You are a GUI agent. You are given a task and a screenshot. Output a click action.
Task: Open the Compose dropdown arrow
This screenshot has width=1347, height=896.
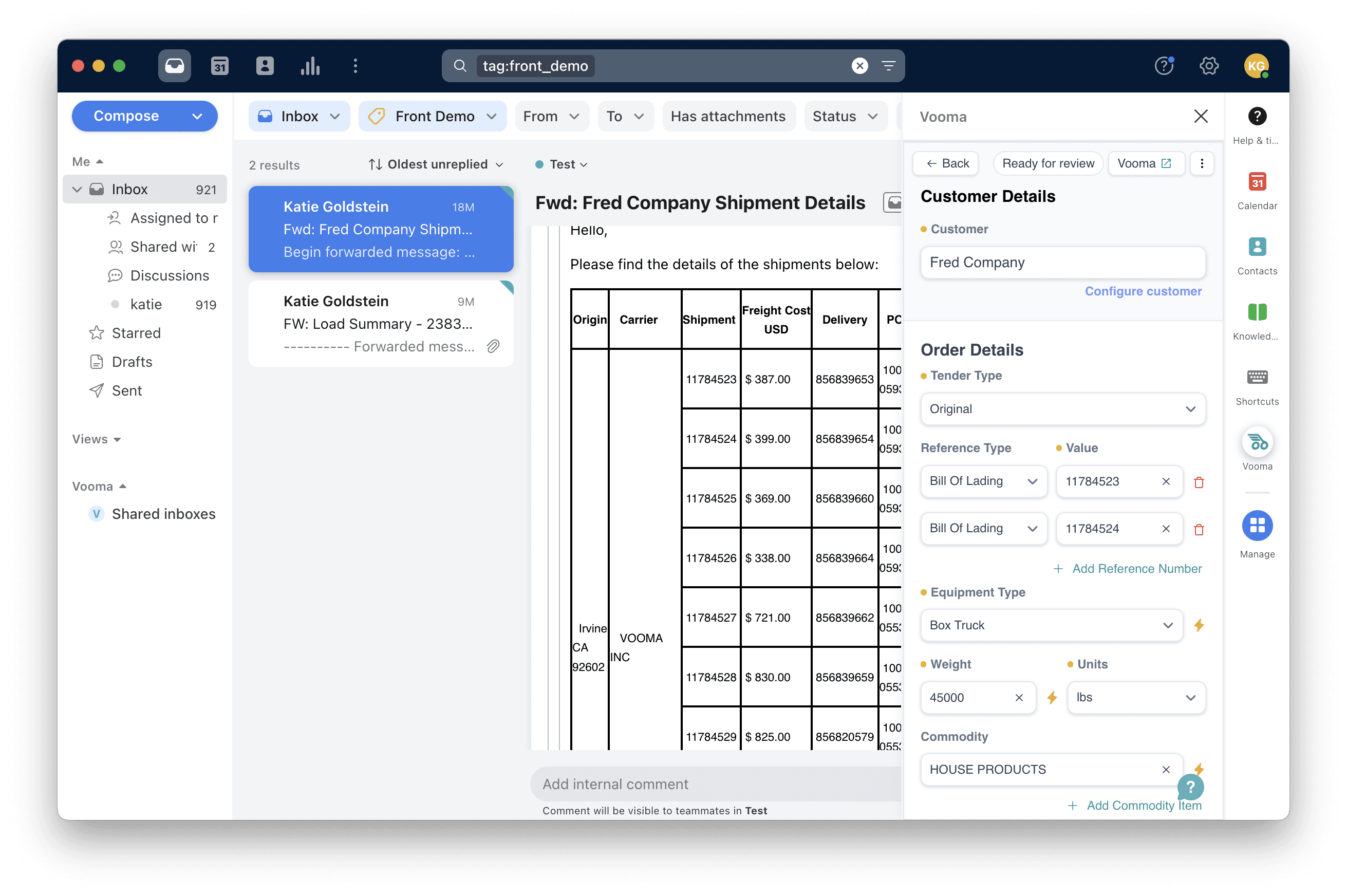click(x=198, y=116)
